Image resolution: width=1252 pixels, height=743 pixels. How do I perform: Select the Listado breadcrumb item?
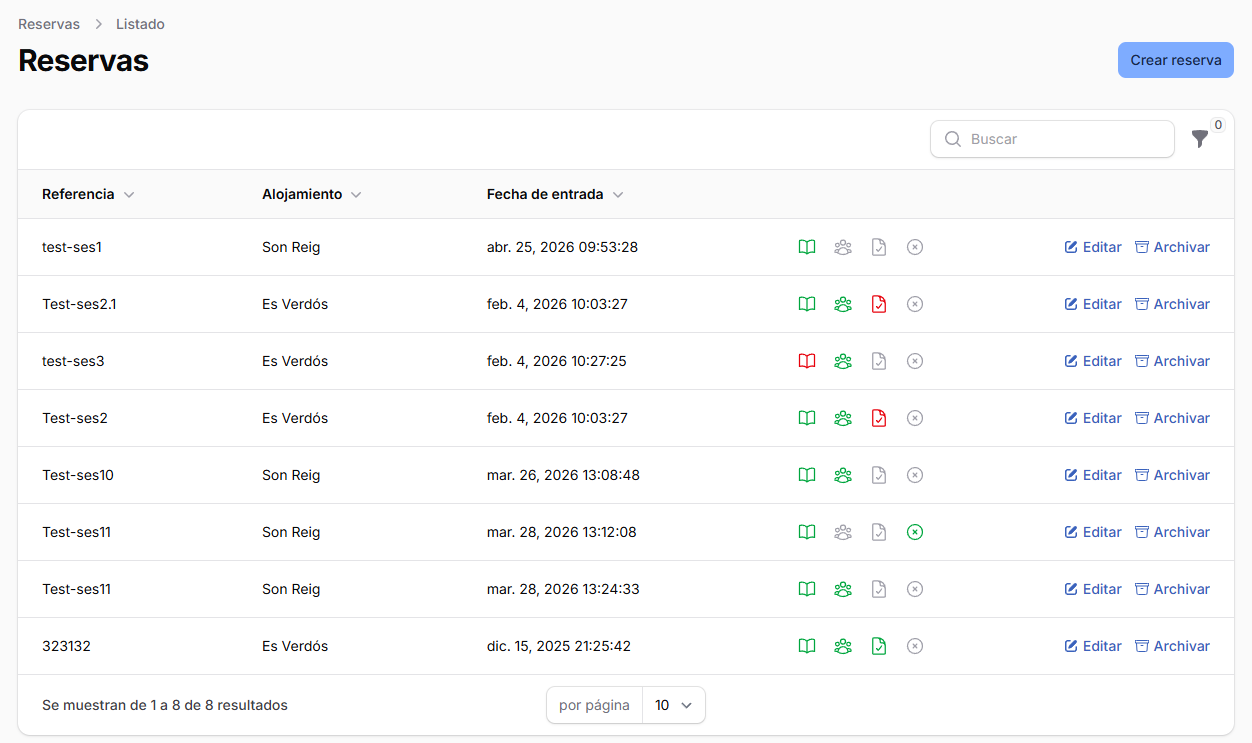click(x=140, y=24)
